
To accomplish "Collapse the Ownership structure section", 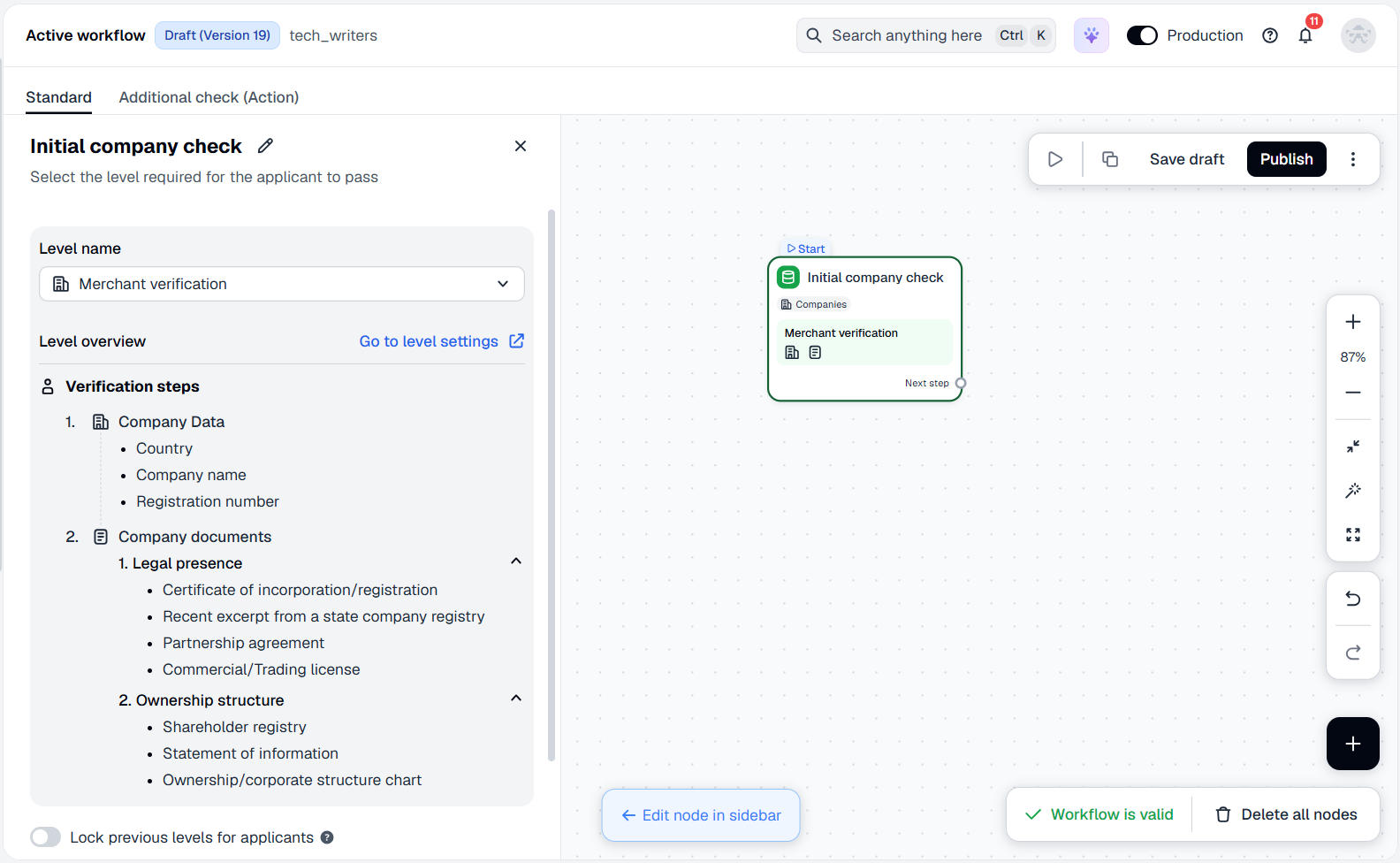I will point(516,699).
